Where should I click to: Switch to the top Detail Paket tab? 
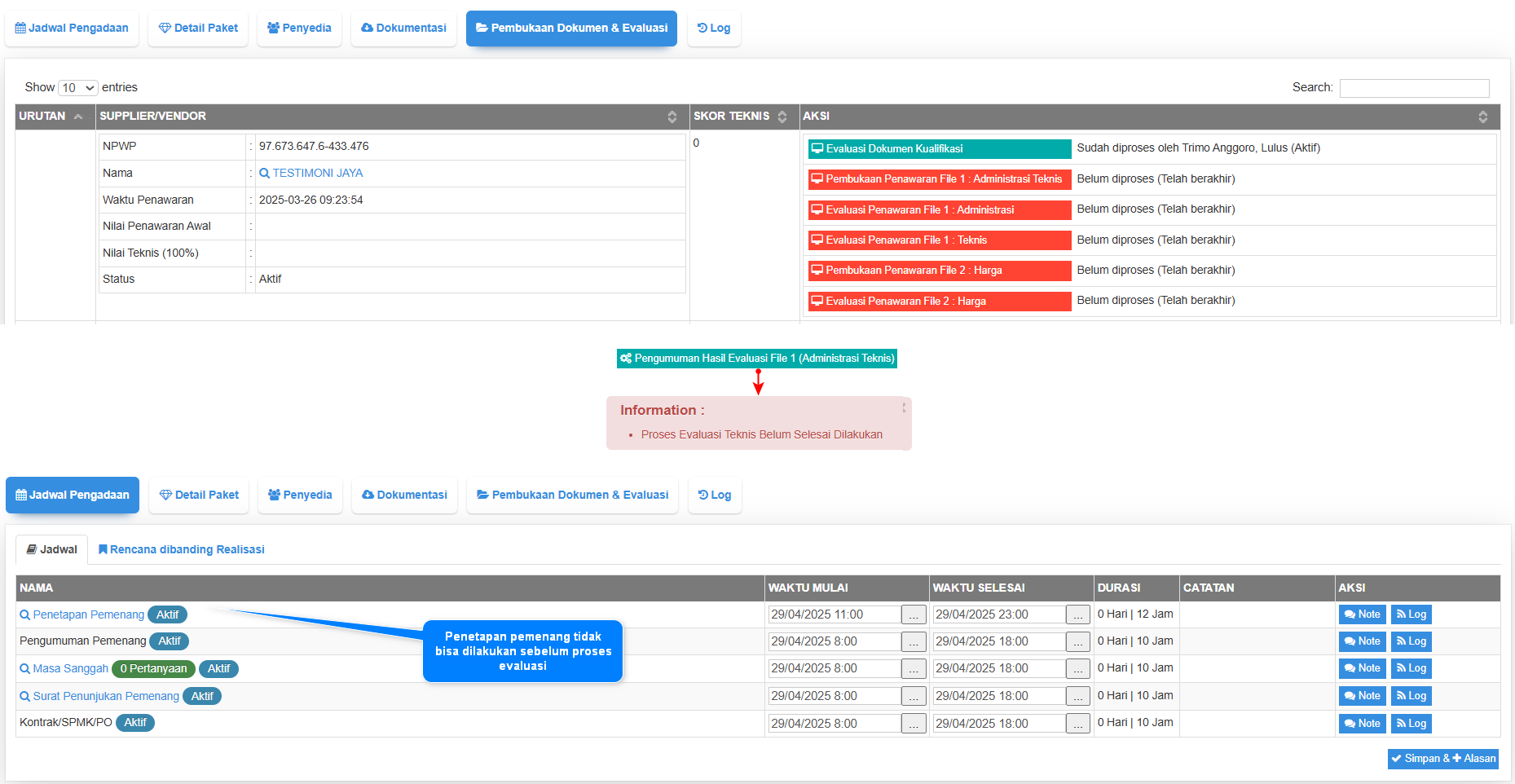[x=198, y=28]
